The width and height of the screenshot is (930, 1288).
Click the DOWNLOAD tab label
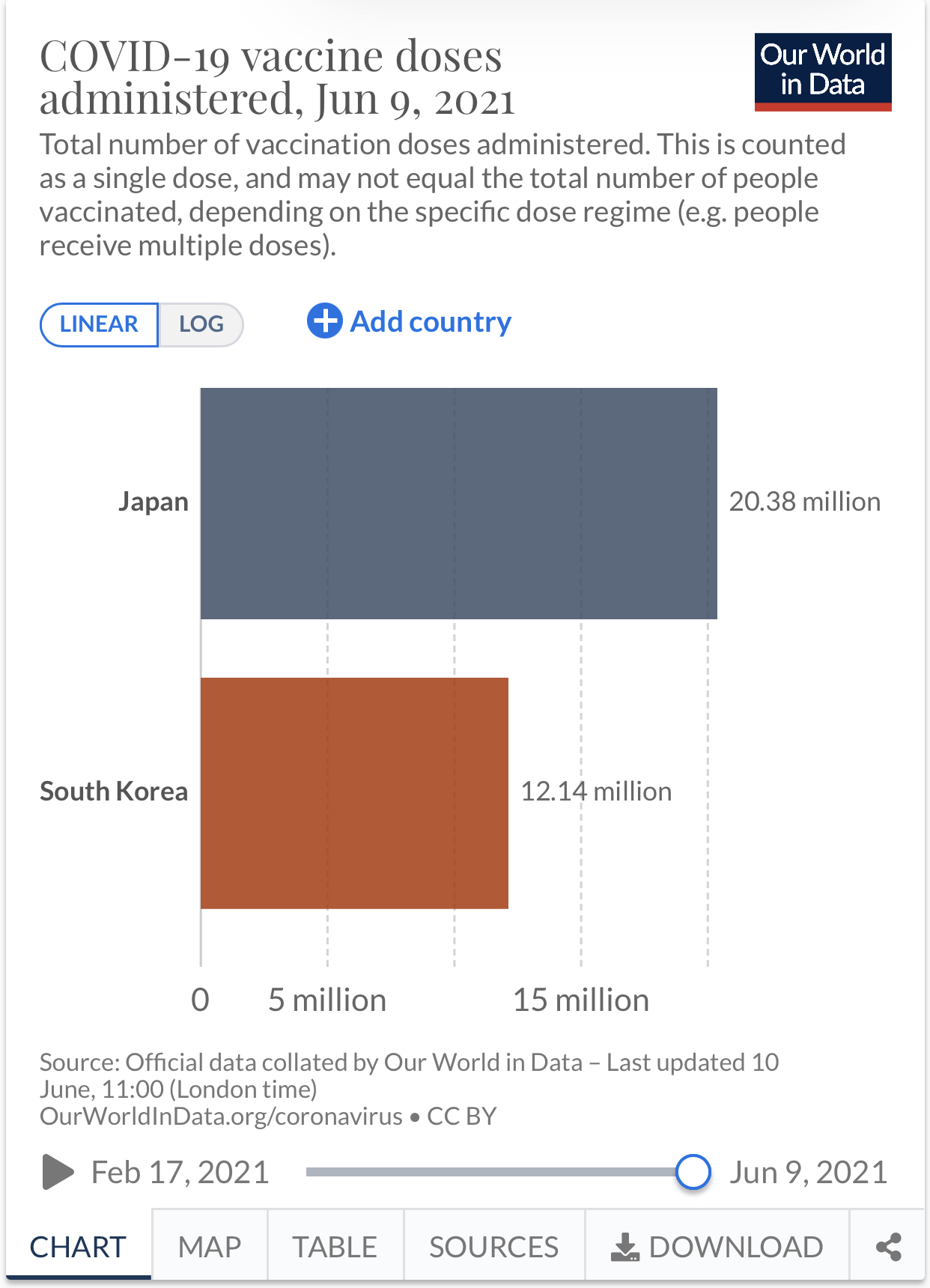pos(735,1247)
